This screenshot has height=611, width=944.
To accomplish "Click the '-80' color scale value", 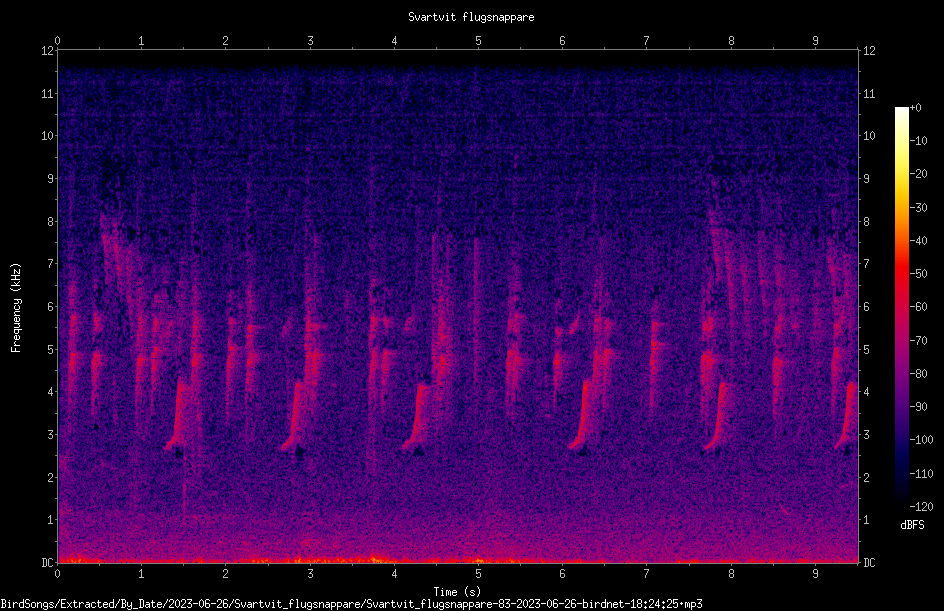I will 919,374.
